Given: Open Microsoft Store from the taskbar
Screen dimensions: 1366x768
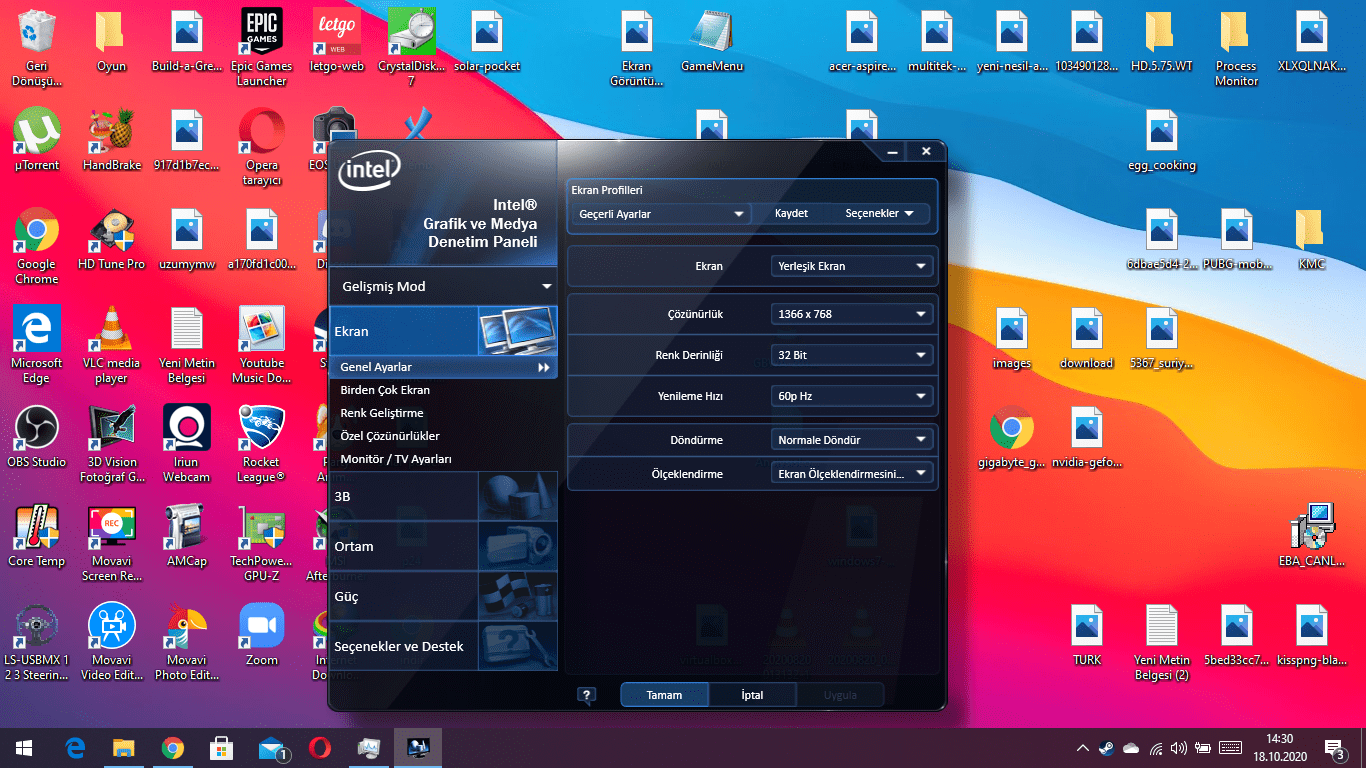Looking at the screenshot, I should pyautogui.click(x=222, y=748).
